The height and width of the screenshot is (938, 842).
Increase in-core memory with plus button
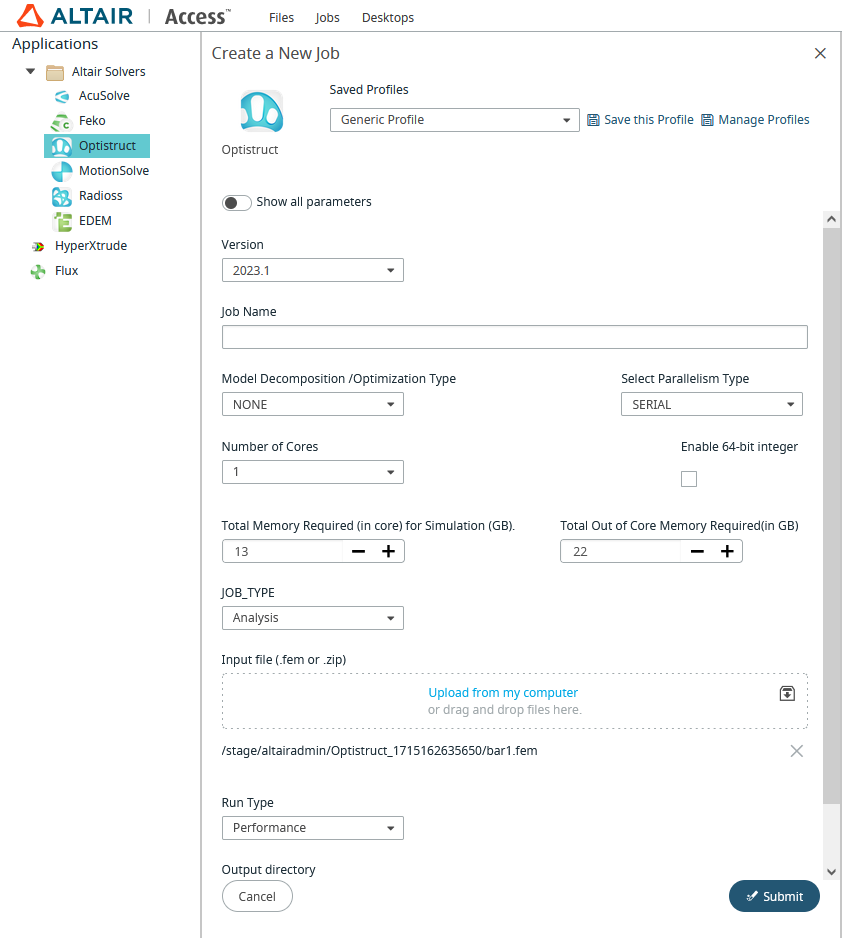[389, 551]
